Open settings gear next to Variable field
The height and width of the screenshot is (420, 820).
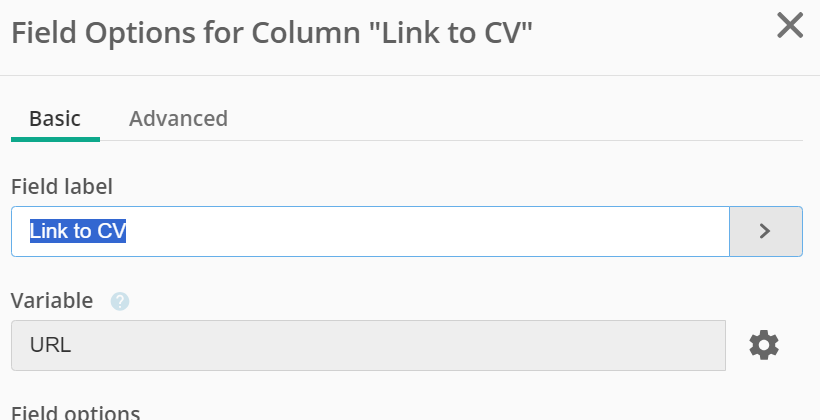pos(764,345)
